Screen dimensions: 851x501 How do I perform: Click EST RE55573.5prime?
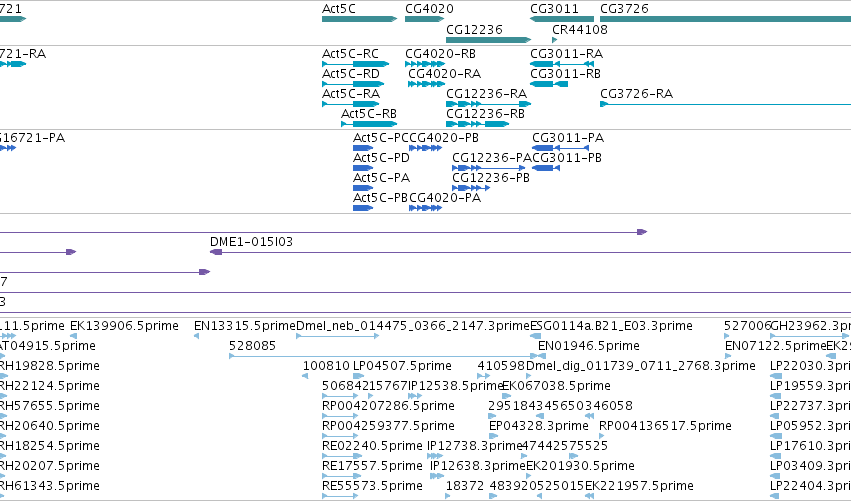point(372,486)
